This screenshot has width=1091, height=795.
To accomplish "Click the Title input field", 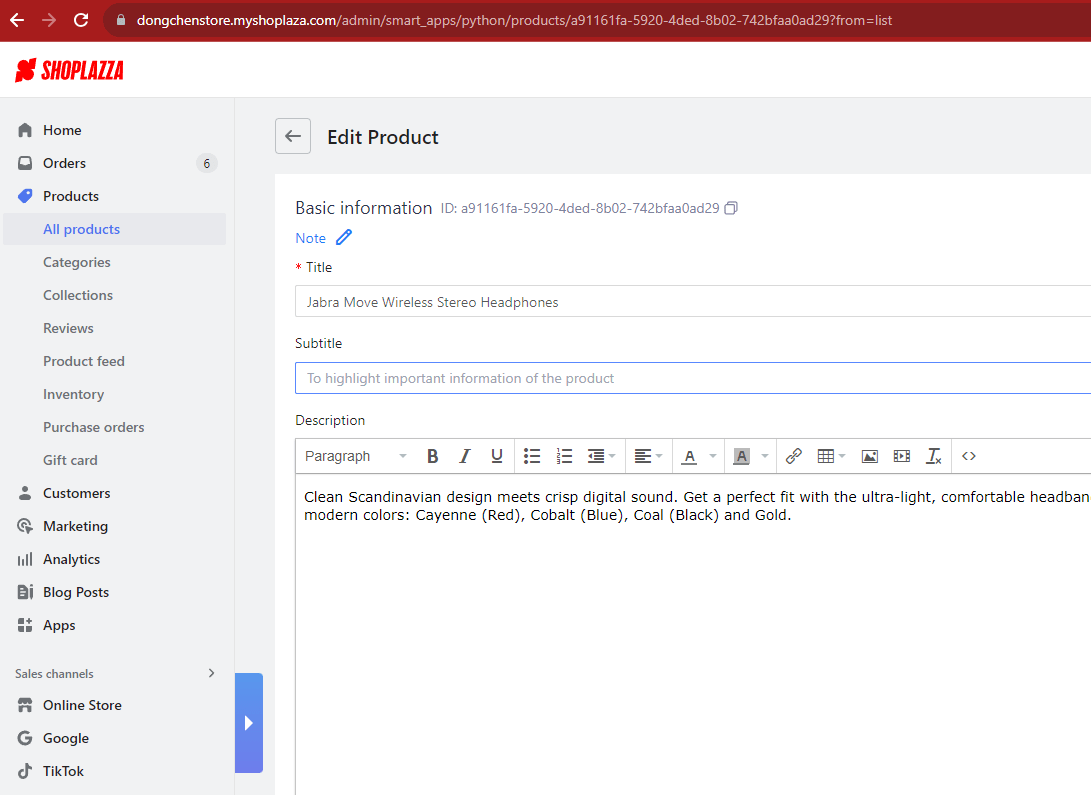I will point(693,302).
